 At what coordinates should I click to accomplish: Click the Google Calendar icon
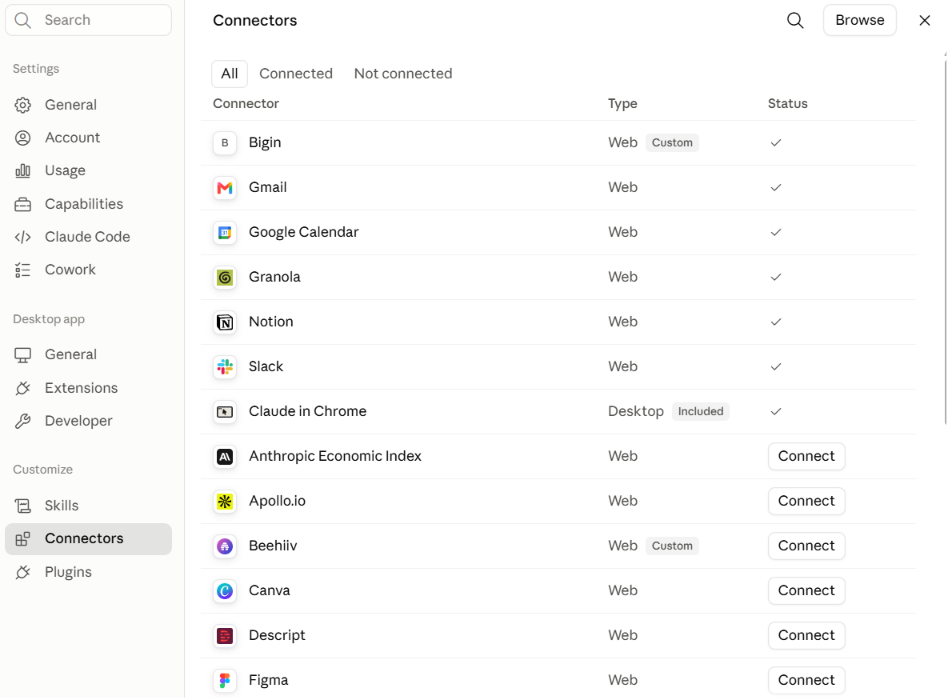click(x=225, y=232)
